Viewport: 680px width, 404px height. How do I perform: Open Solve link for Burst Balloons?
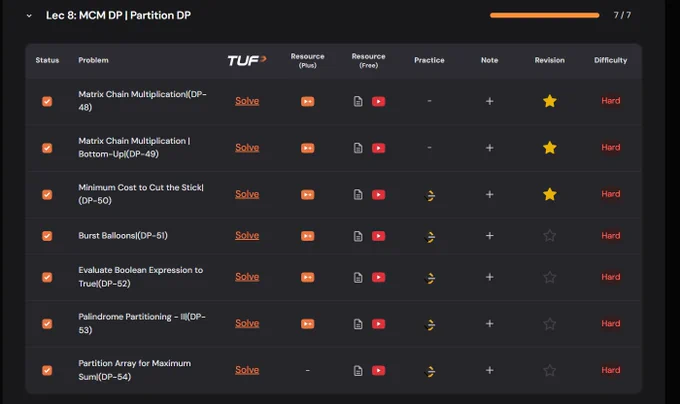[247, 235]
